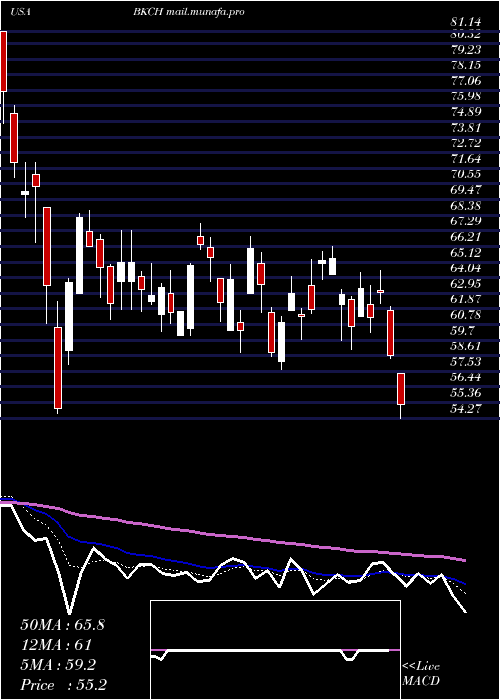Click the '<<Live MACD' label
Viewport: 500px width, 700px height.
(421, 674)
